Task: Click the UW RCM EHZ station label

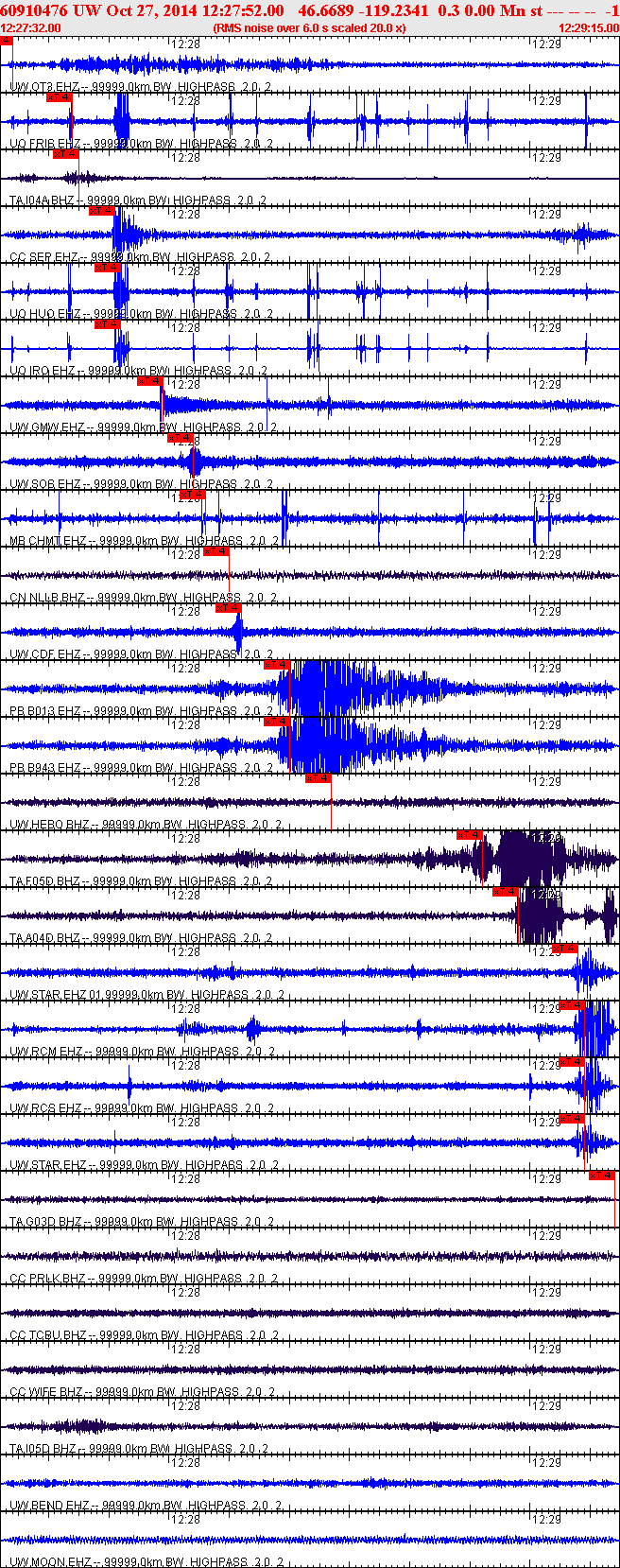Action: [x=142, y=1052]
